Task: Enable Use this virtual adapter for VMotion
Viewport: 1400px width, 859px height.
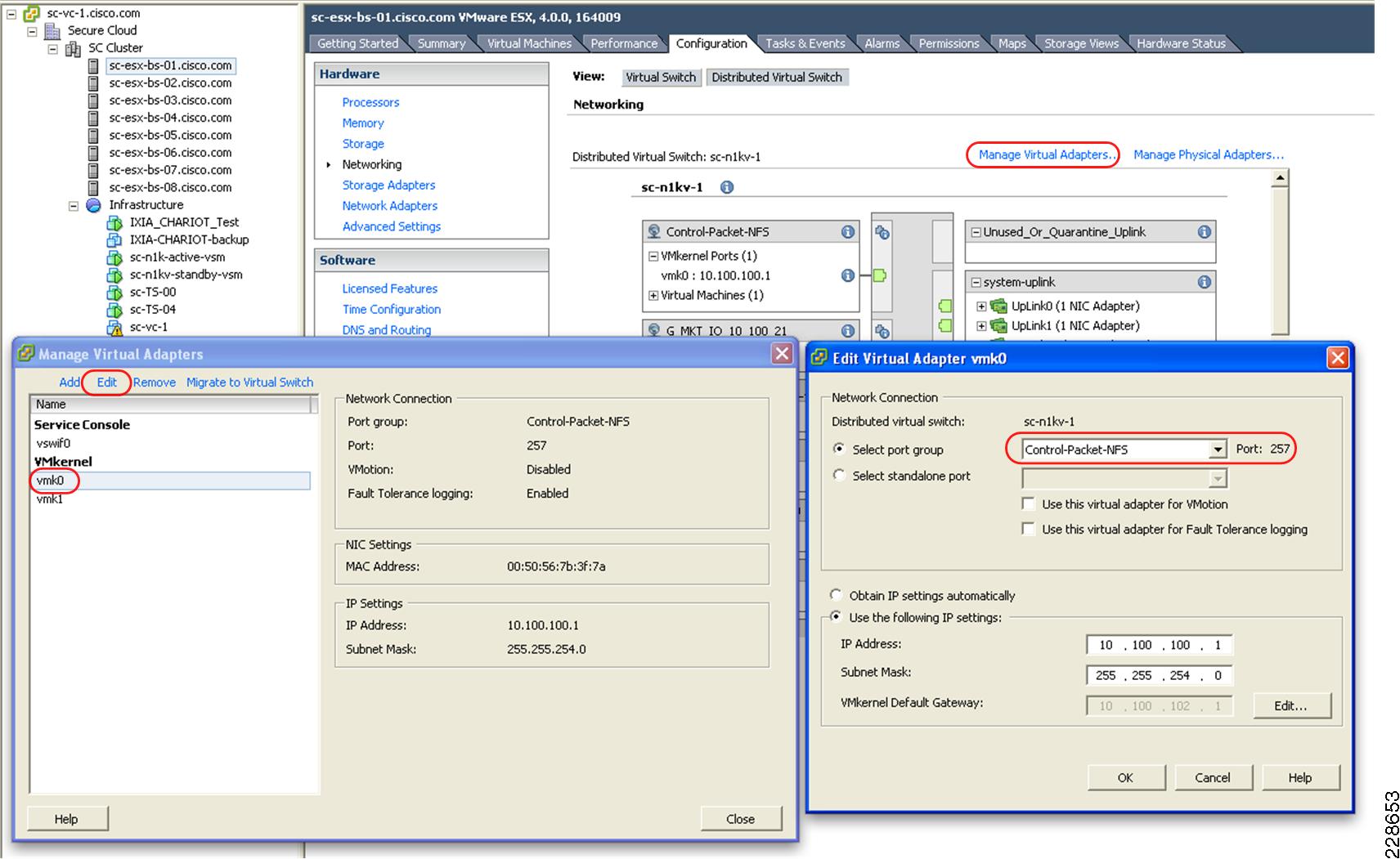Action: 1029,504
